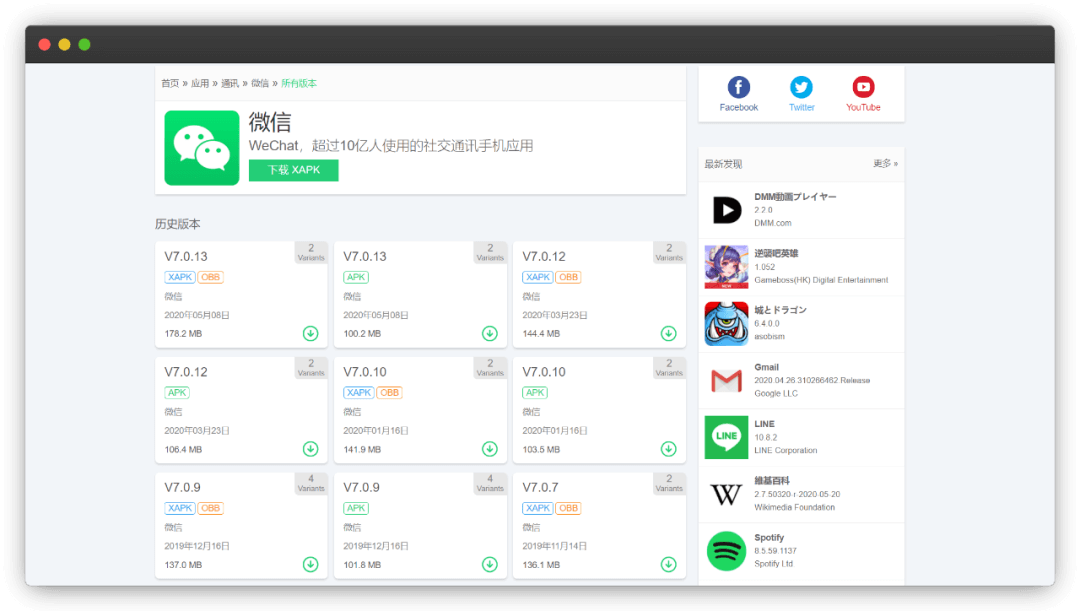Click APK tag on V7.0.9 101.8 MB card
Image resolution: width=1080 pixels, height=611 pixels.
click(356, 508)
